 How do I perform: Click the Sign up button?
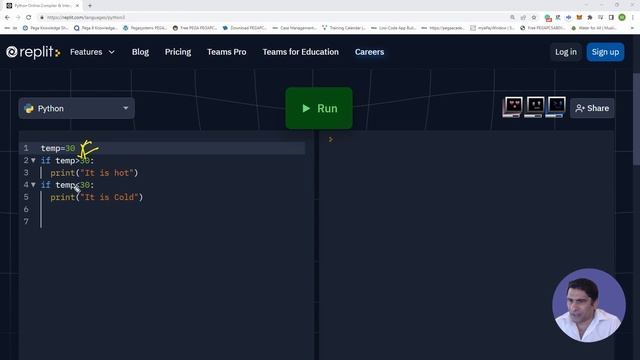point(605,52)
